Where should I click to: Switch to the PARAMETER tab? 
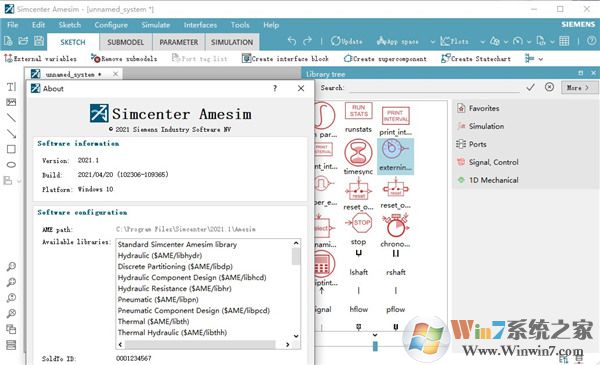click(x=179, y=42)
